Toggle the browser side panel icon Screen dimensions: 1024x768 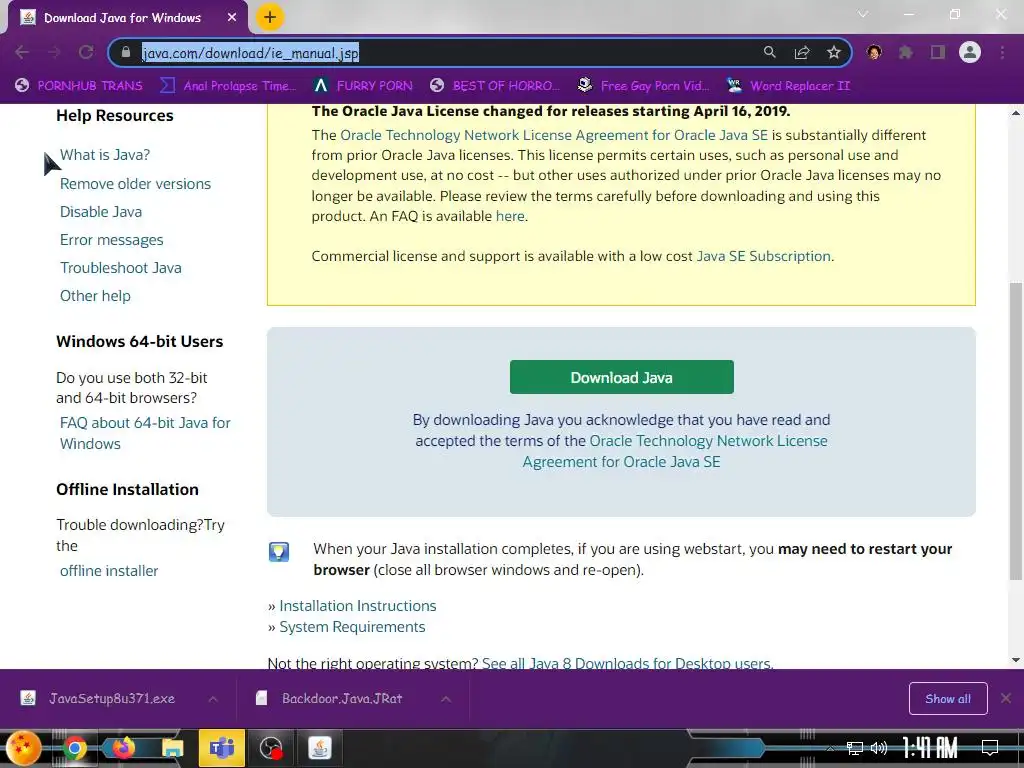point(938,52)
